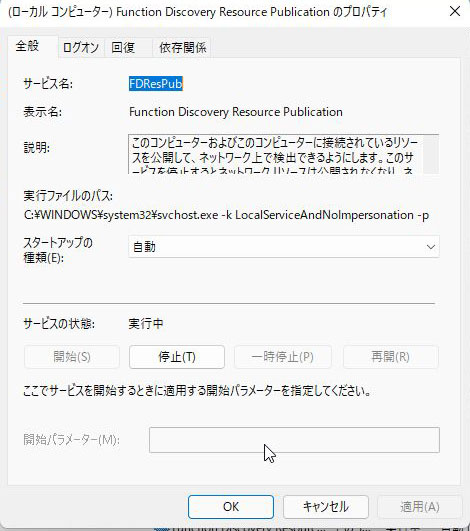Confirm with the OK button
The height and width of the screenshot is (531, 470).
231,507
